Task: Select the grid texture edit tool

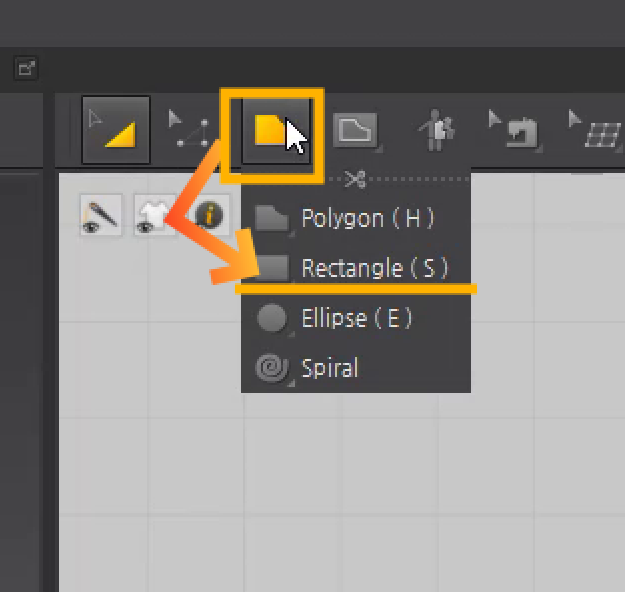Action: click(596, 130)
